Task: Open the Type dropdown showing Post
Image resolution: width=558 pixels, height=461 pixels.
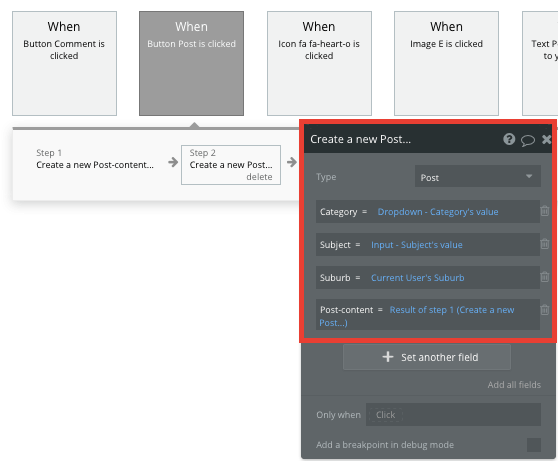Action: 478,177
